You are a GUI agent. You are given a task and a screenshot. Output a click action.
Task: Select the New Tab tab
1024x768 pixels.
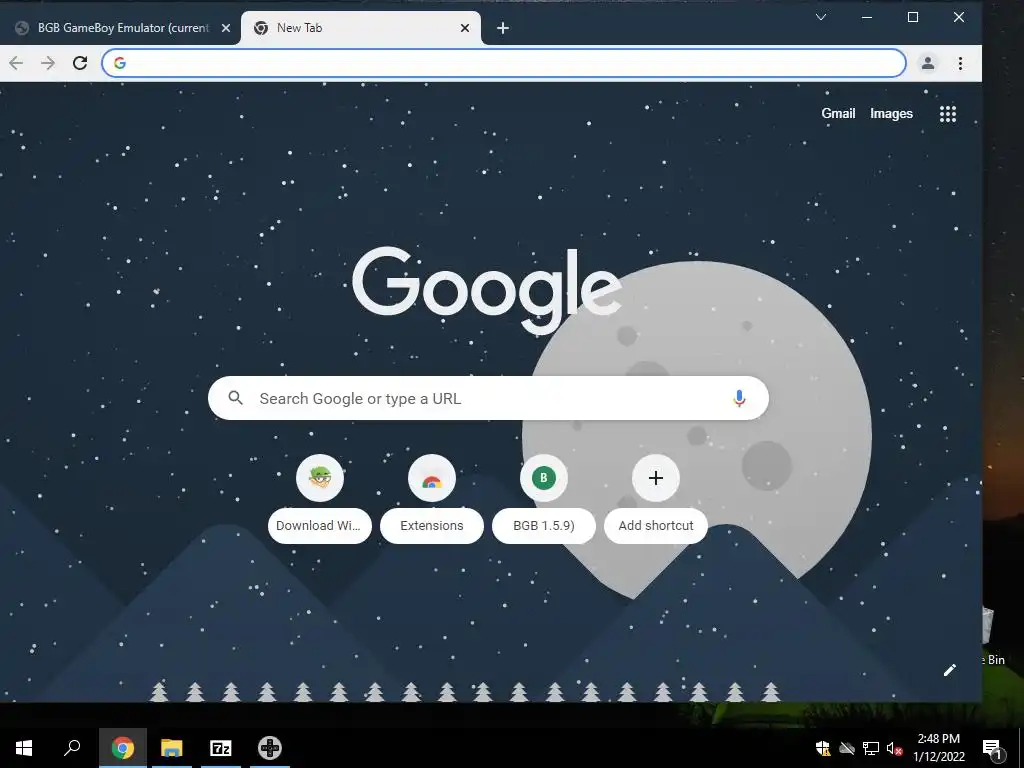click(360, 28)
